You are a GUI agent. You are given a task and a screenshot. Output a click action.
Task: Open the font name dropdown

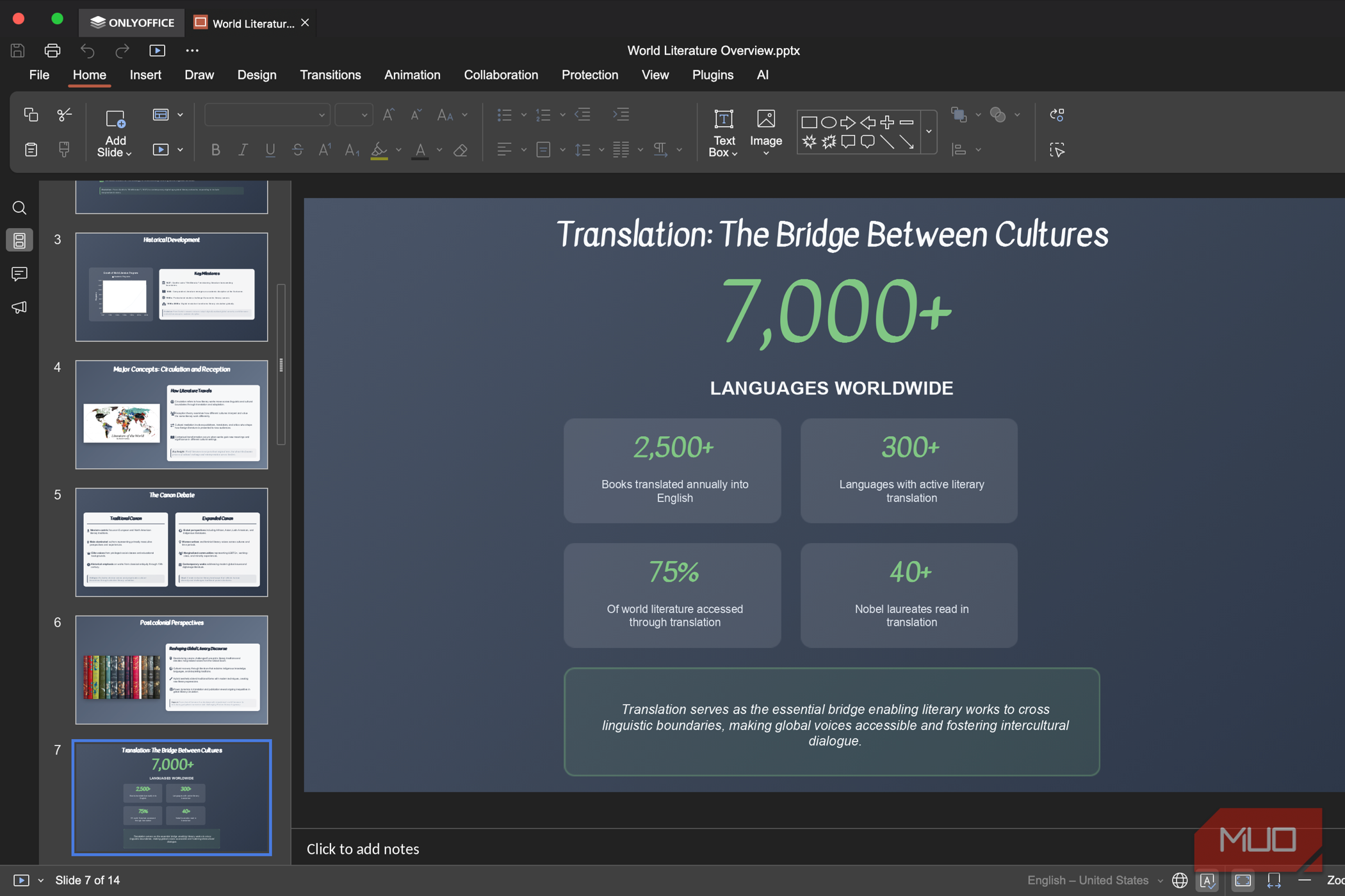(x=322, y=115)
